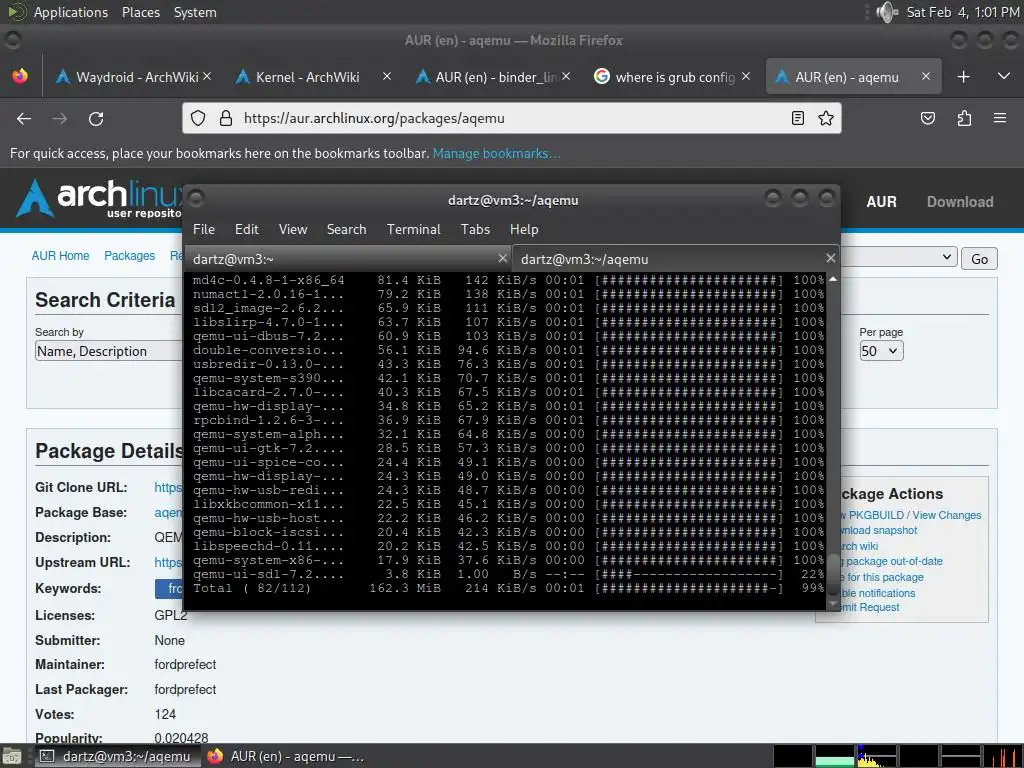Close the dartz@vm3:~ terminal tab
1024x768 pixels.
point(502,258)
